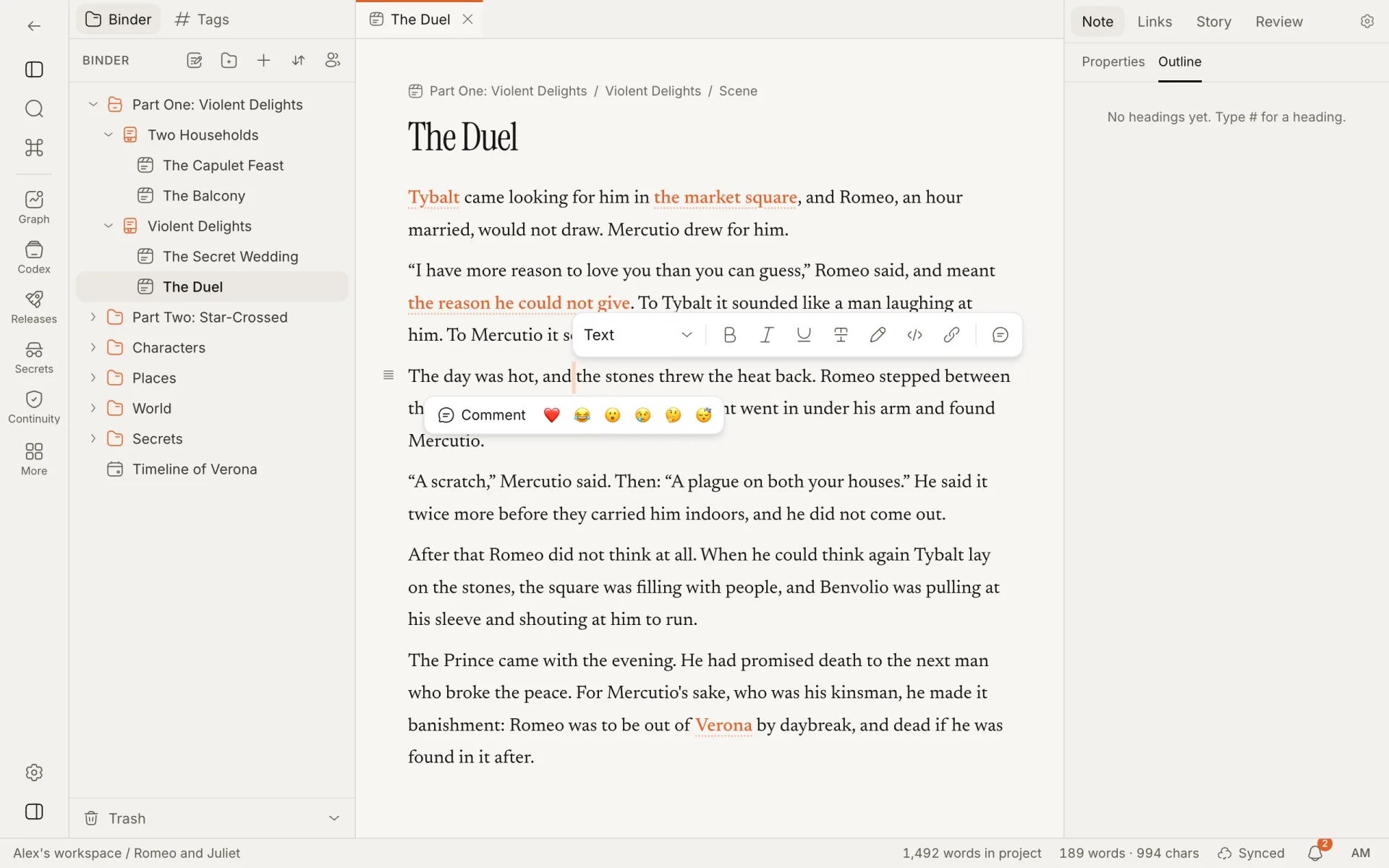Toggle the left sidebar panel icon

(x=34, y=69)
